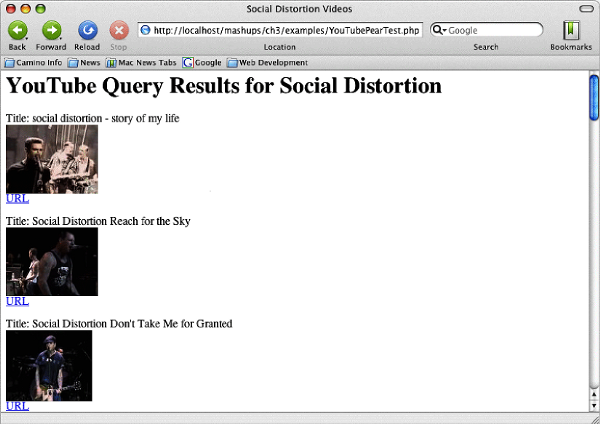Viewport: 600px width, 424px height.
Task: Click the 'YouTube Query Results' heading
Action: point(224,85)
